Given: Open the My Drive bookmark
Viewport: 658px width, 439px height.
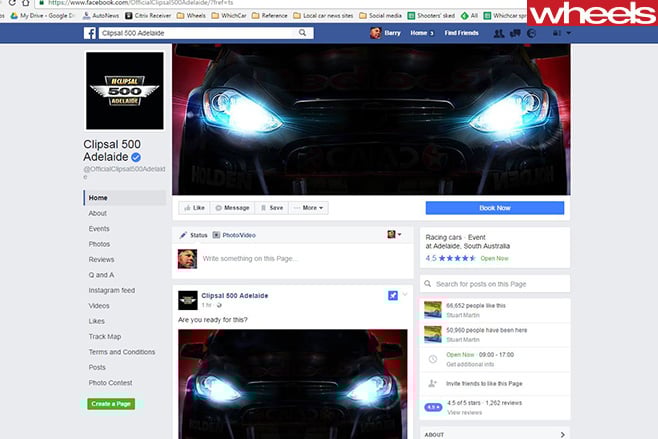Looking at the screenshot, I should 42,16.
